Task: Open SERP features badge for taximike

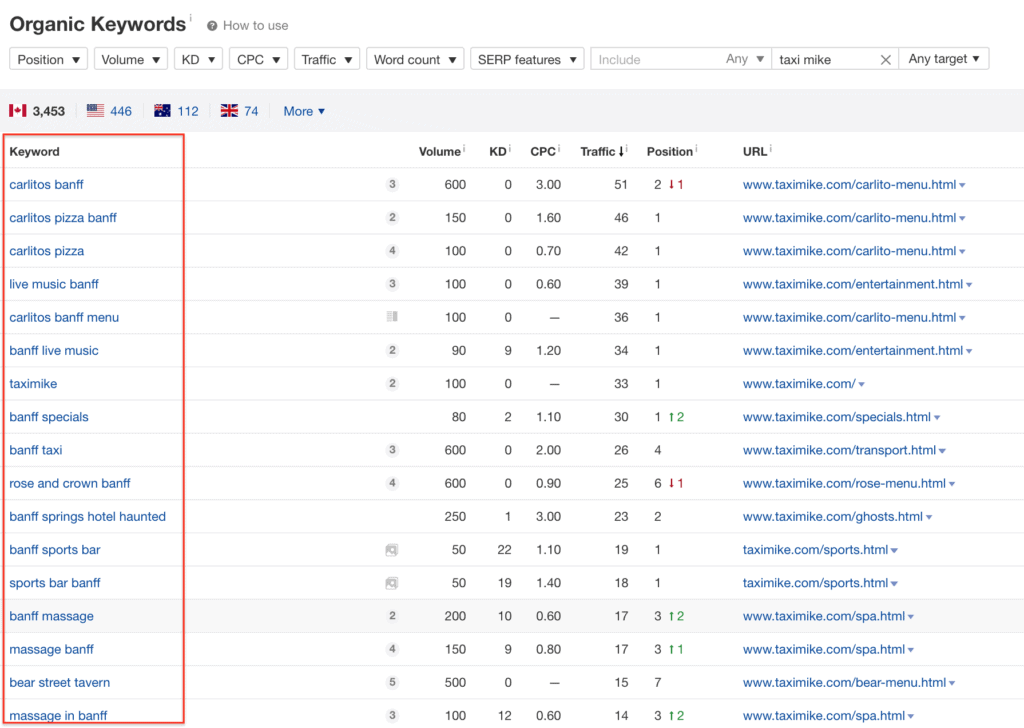Action: tap(392, 383)
